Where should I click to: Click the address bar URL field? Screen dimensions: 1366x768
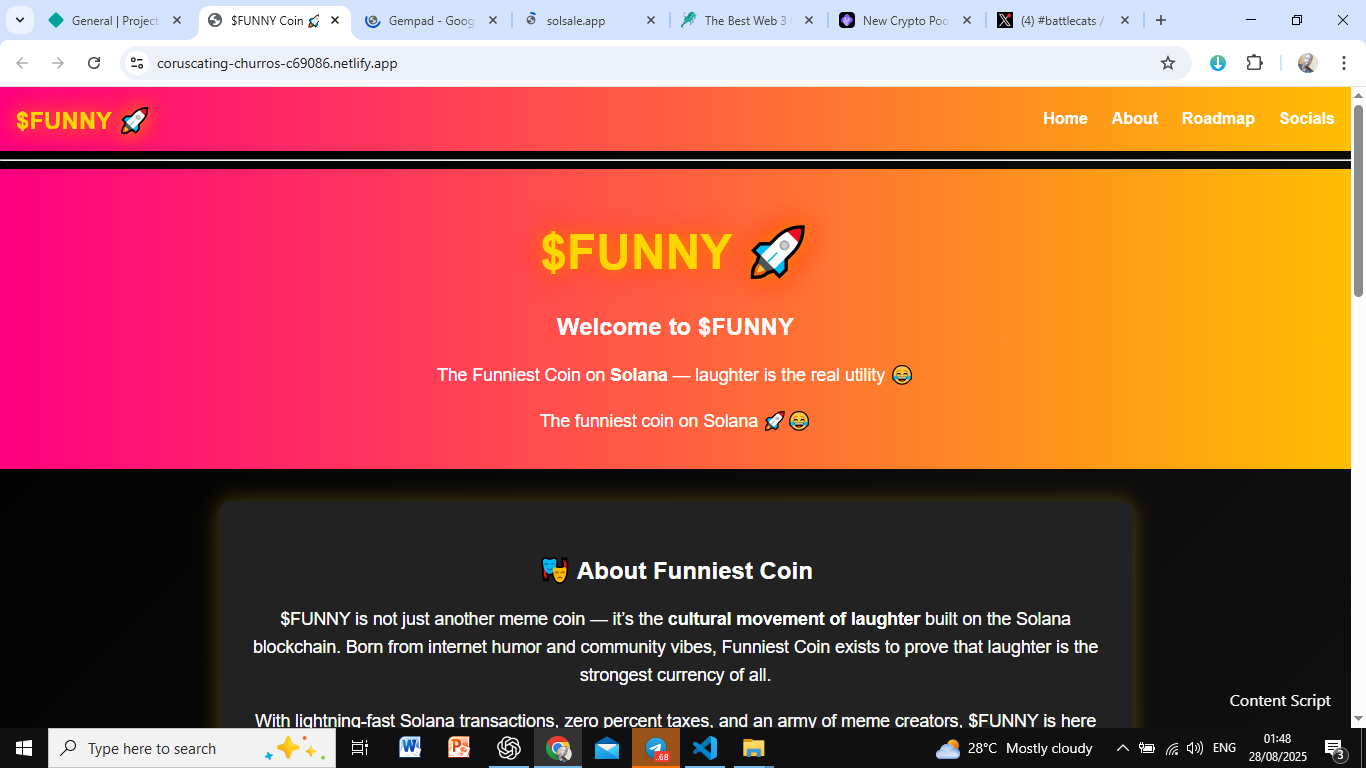[x=650, y=63]
